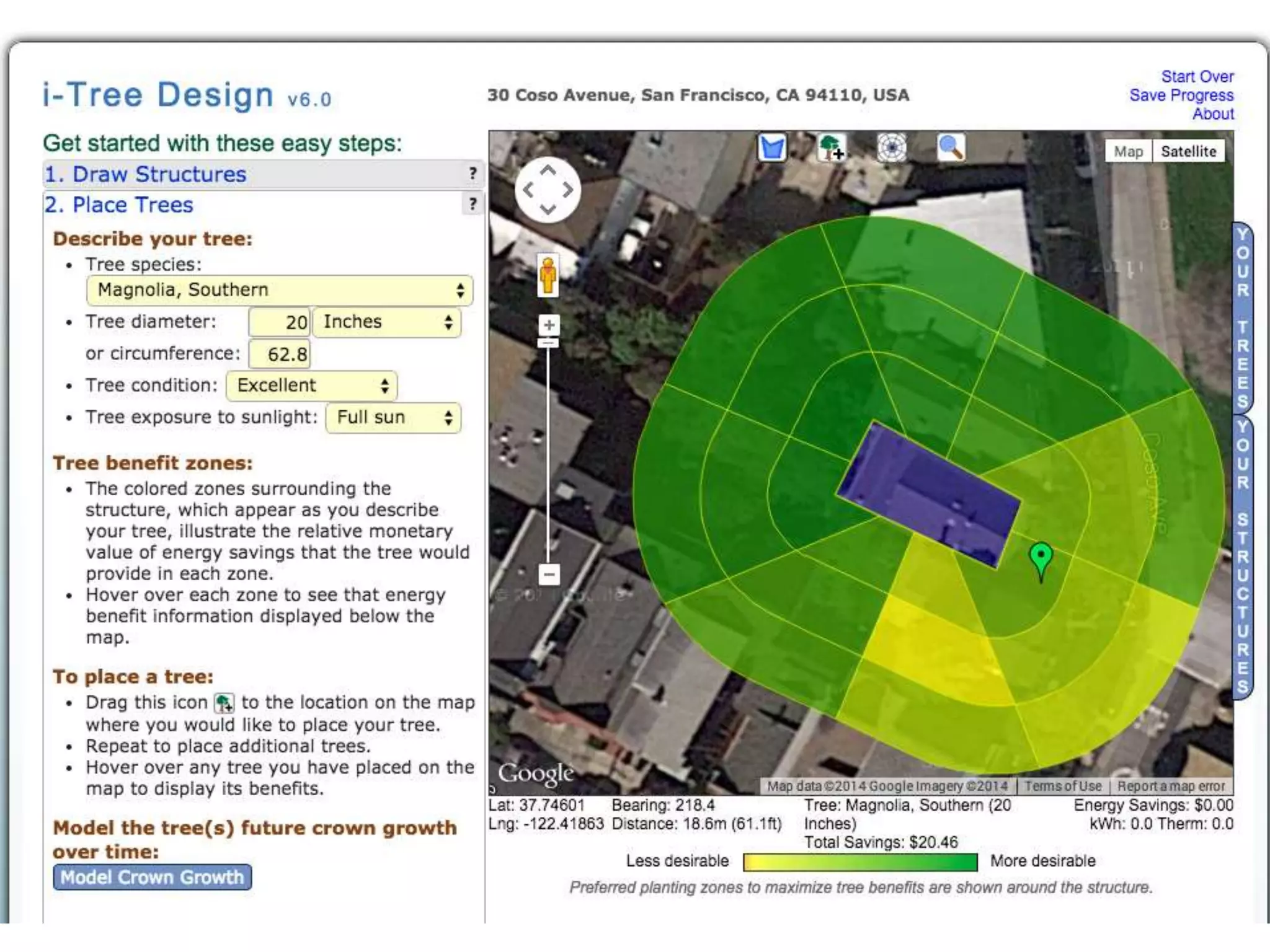Click the map zoom out minus button
The image size is (1270, 952).
pos(549,574)
